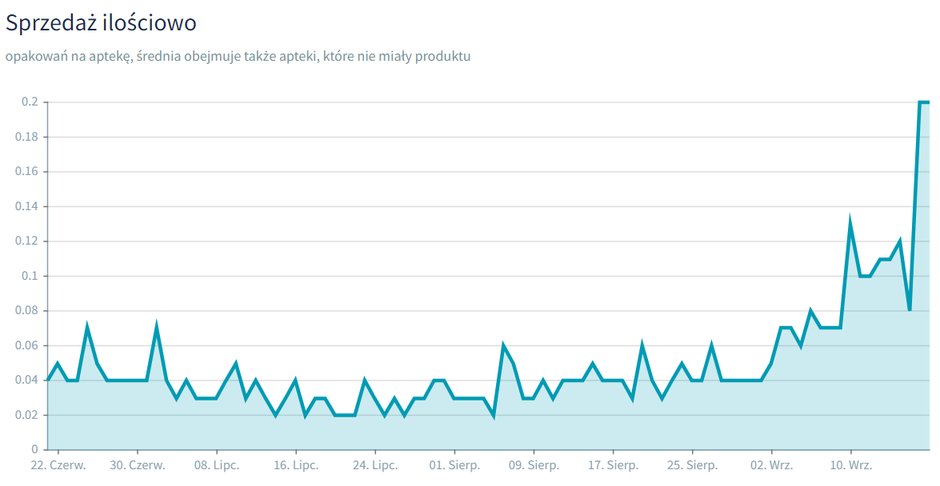This screenshot has height=486, width=940.
Task: Click the '22. Czerw.' x-axis date label
Action: [x=58, y=466]
